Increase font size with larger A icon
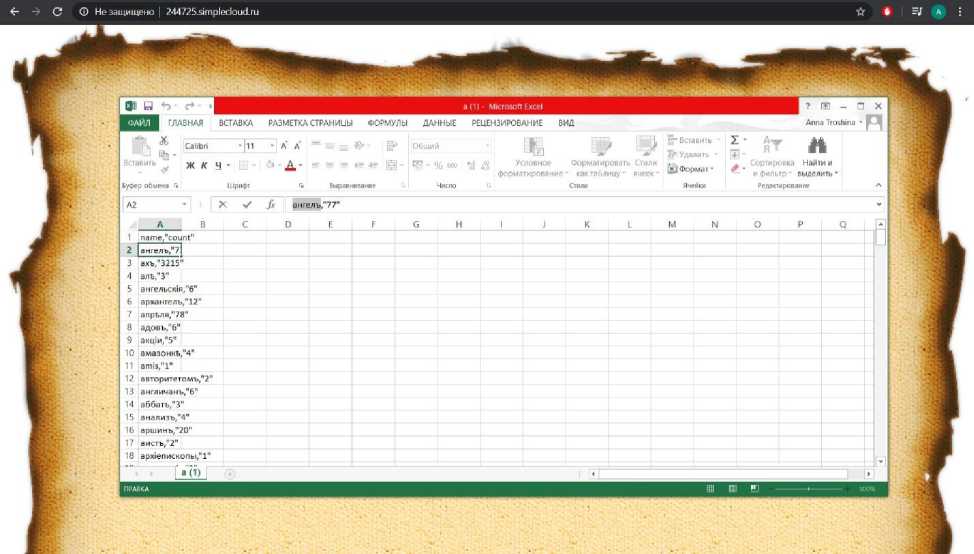 [x=284, y=146]
